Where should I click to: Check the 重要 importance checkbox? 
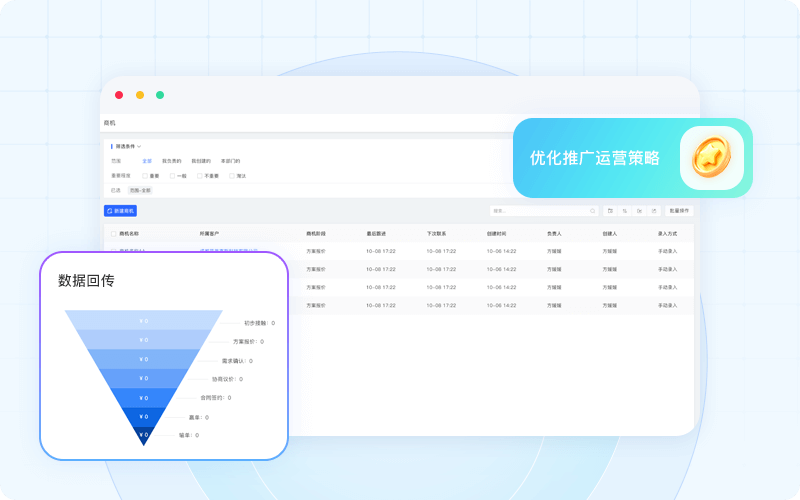[x=144, y=175]
